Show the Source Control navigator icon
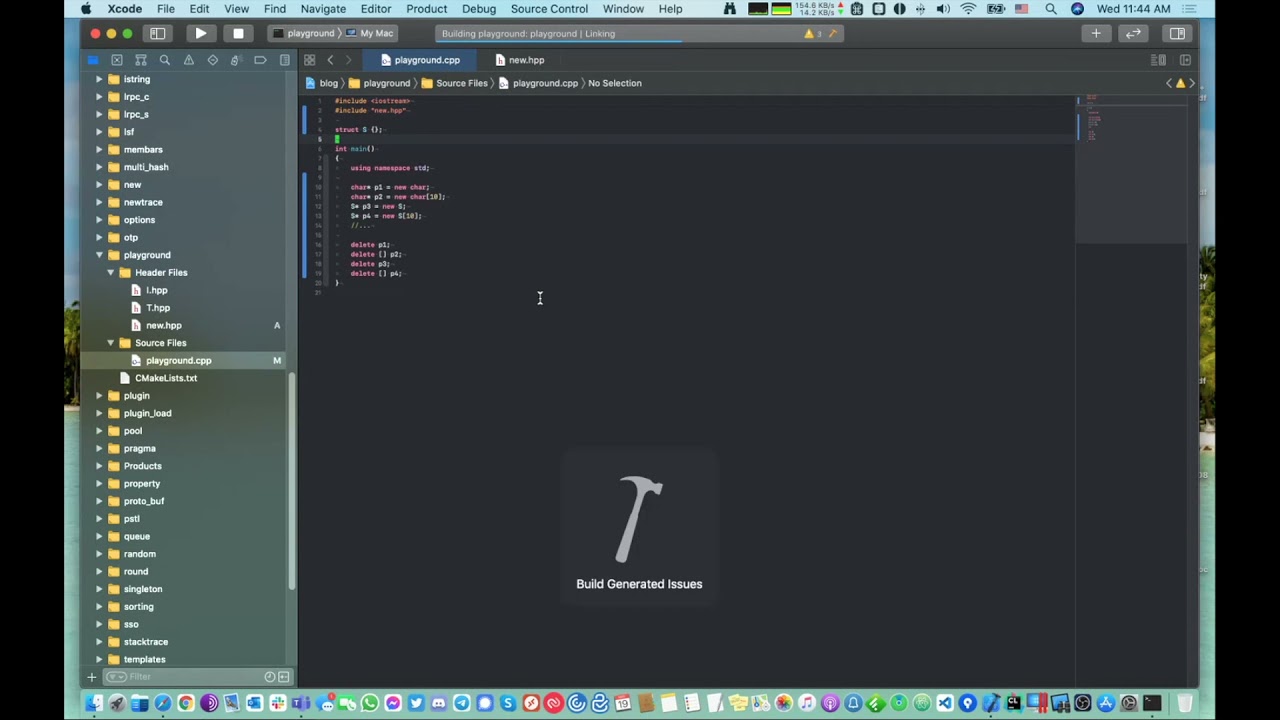 [117, 60]
